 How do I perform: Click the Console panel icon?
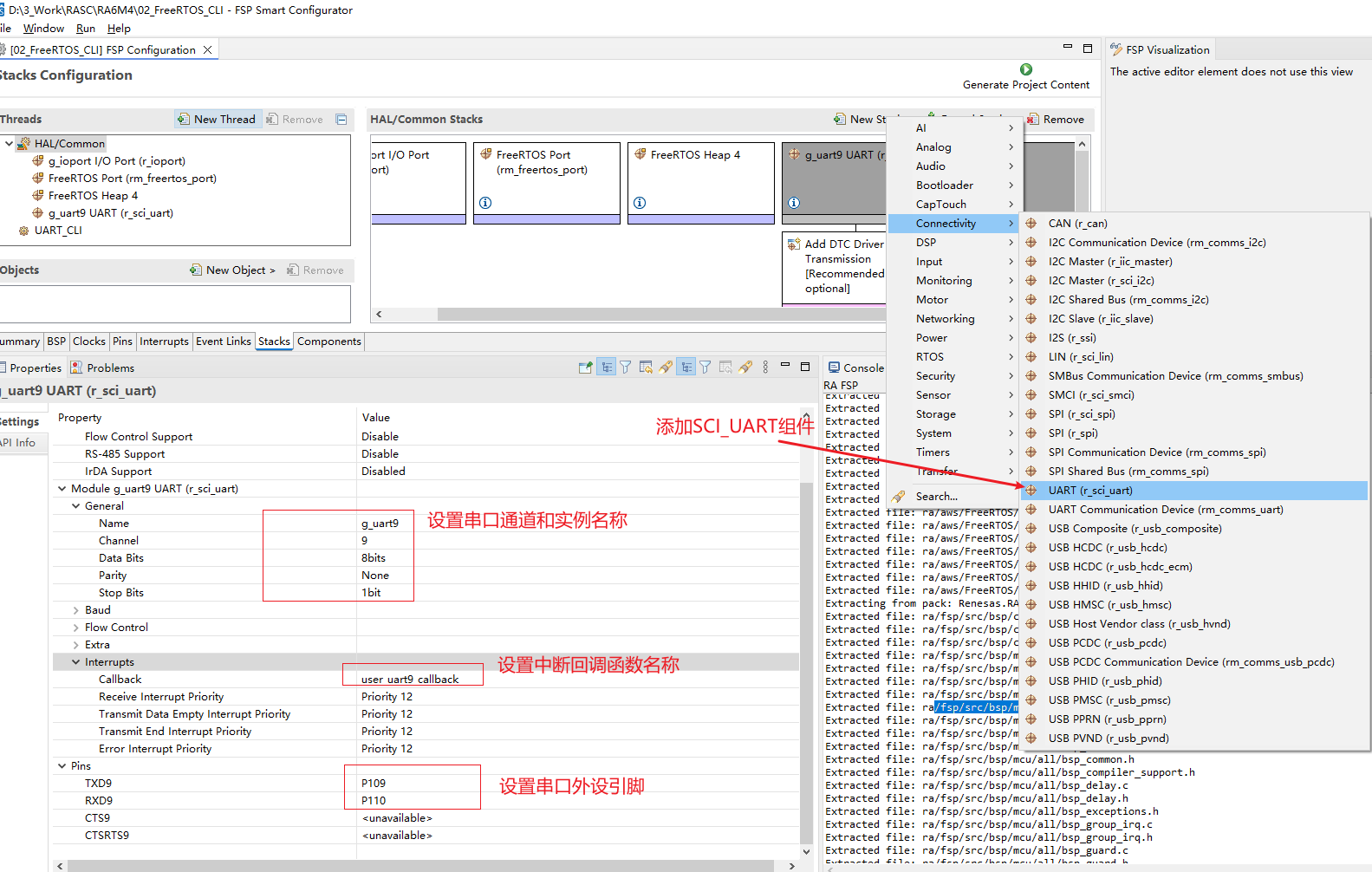(834, 368)
